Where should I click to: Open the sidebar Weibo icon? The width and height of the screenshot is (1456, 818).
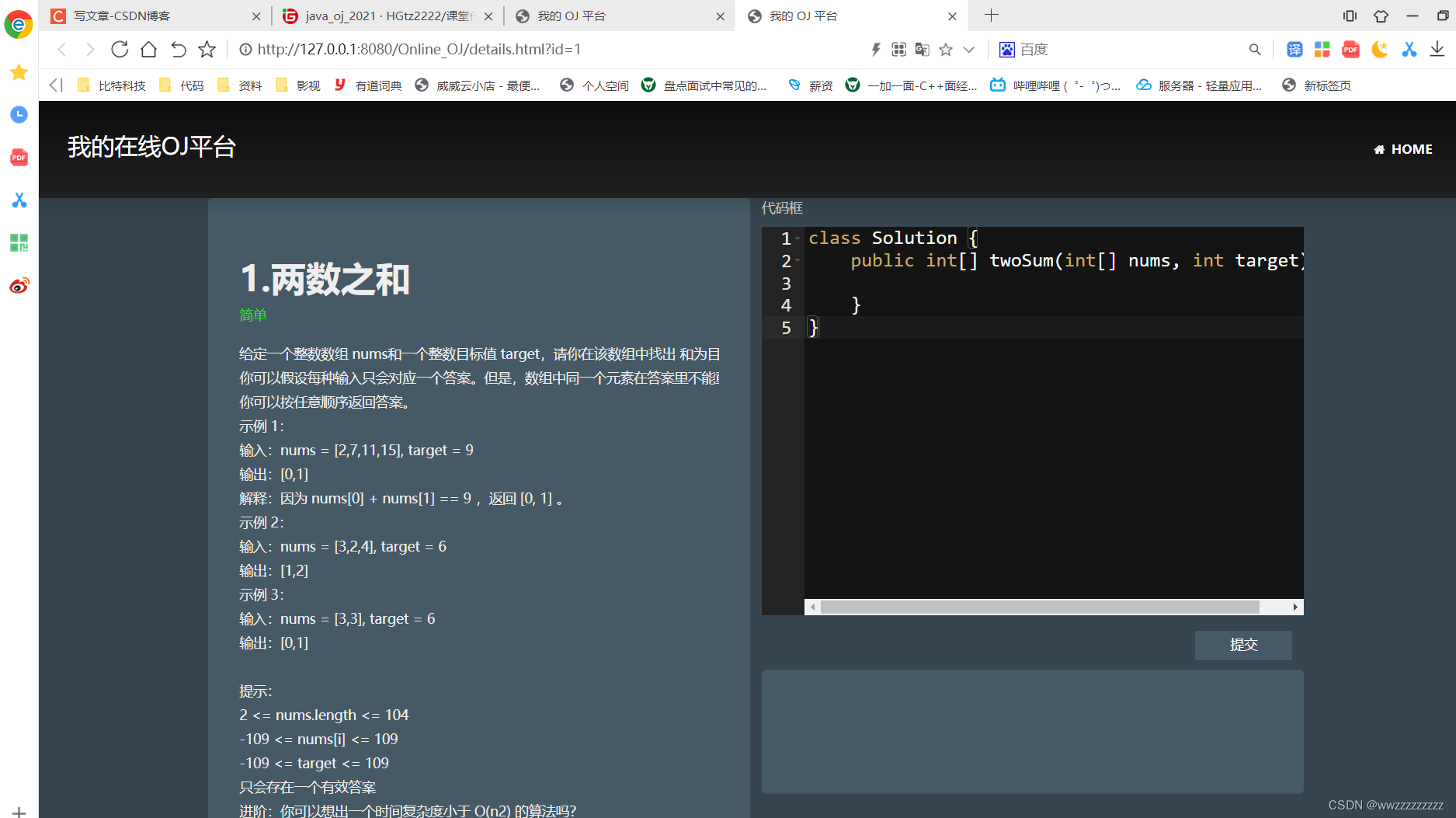pos(19,286)
